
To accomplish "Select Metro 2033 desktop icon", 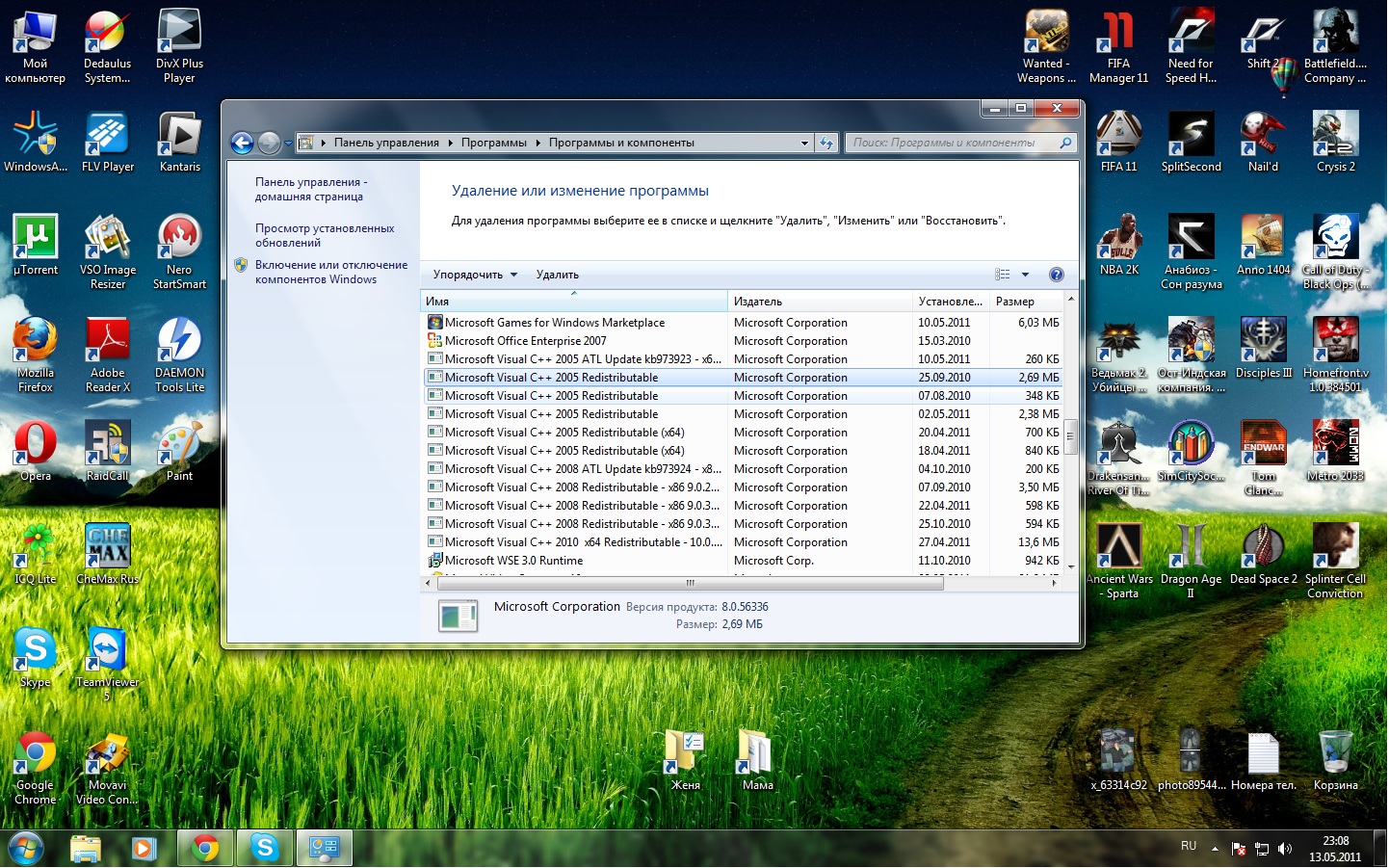I will click(x=1336, y=451).
